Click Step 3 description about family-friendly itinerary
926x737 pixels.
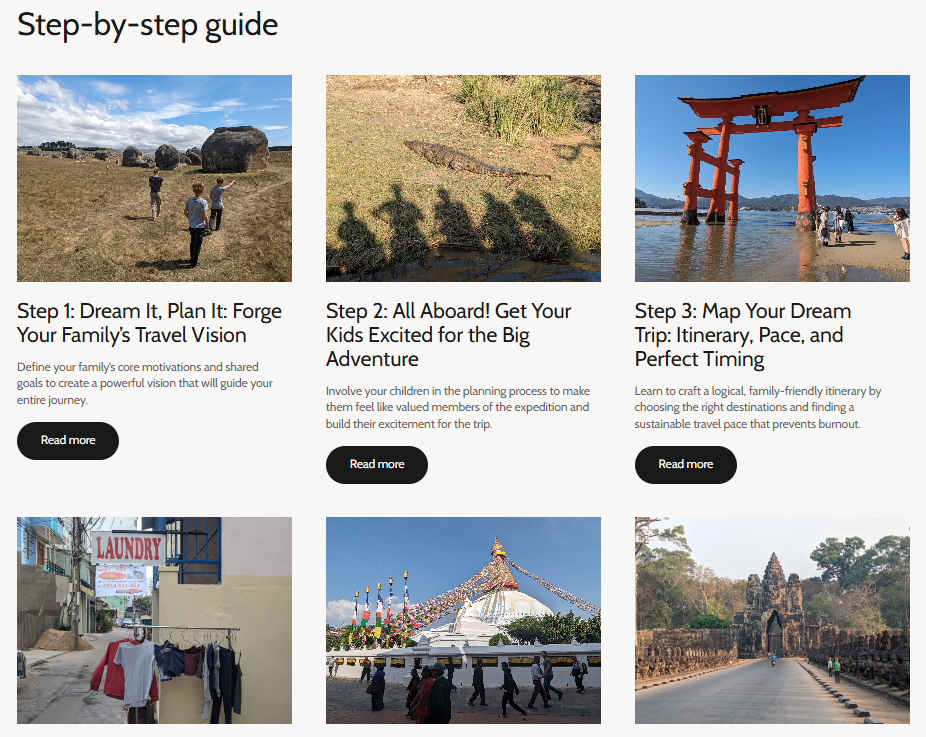click(757, 408)
